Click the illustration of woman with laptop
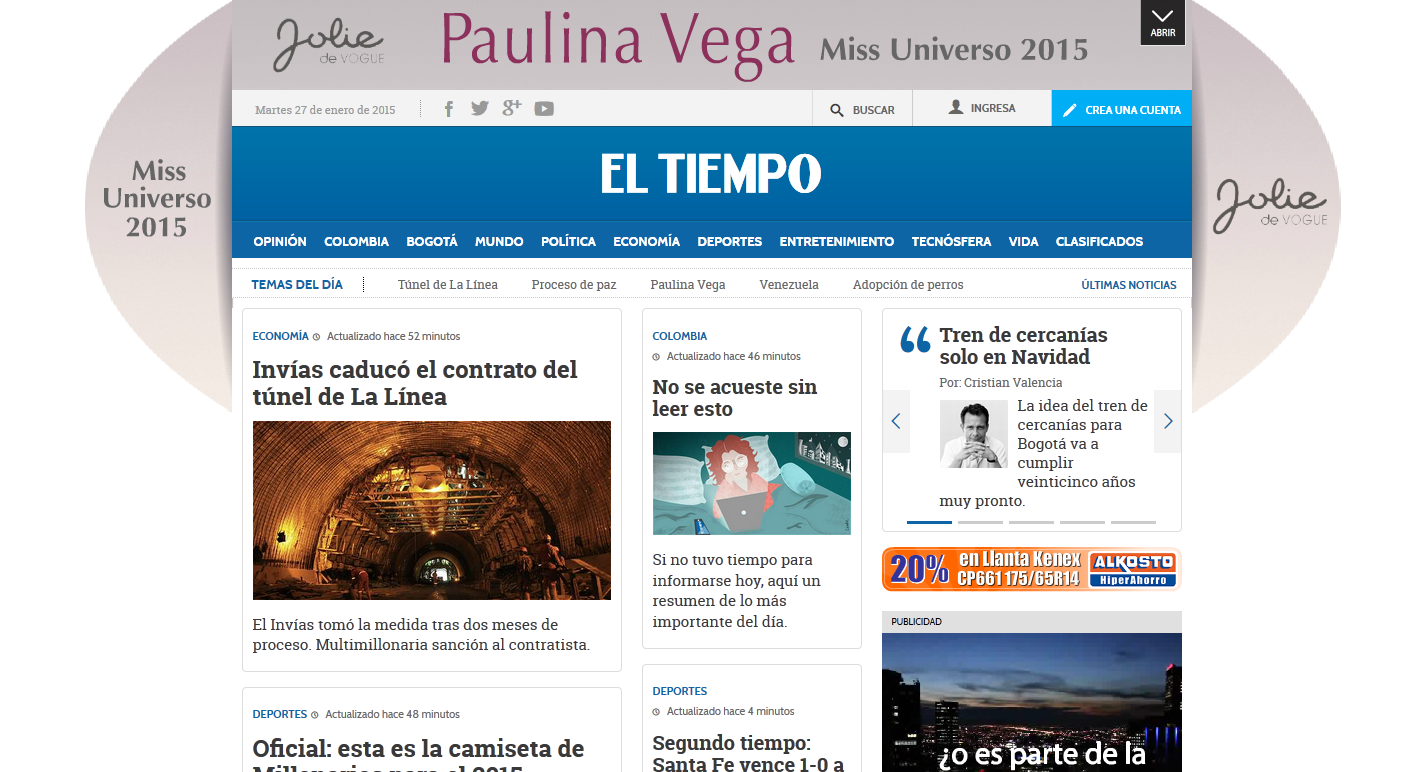This screenshot has height=772, width=1423. coord(752,483)
